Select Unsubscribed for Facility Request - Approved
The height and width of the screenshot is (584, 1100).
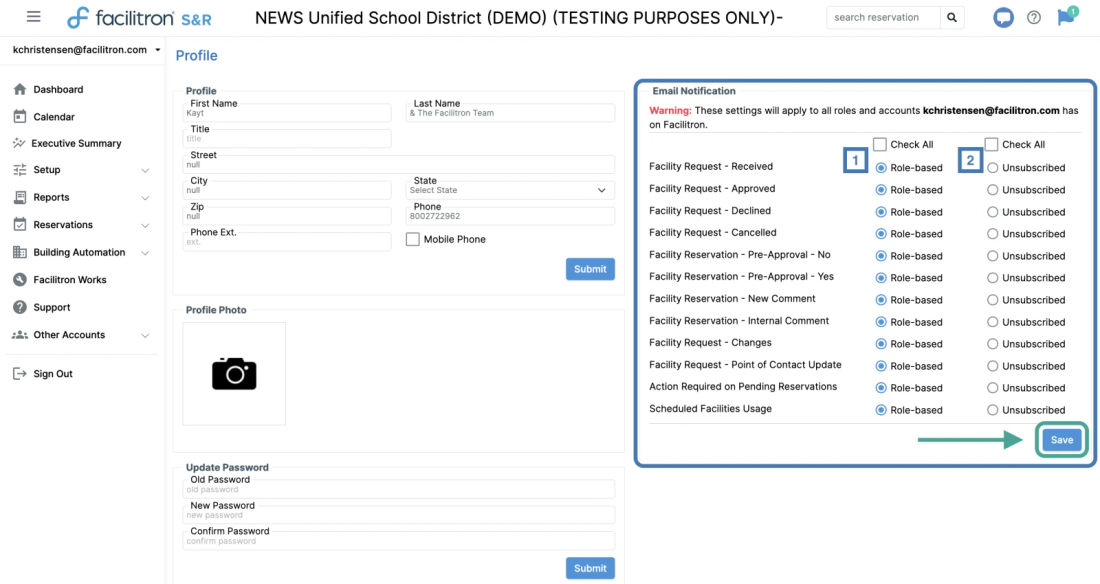(993, 190)
